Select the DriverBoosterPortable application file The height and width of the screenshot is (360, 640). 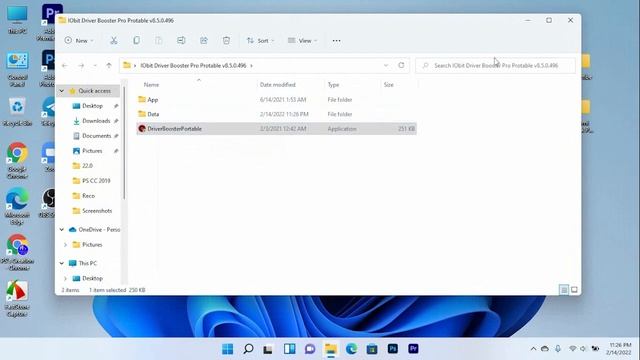[x=276, y=129]
